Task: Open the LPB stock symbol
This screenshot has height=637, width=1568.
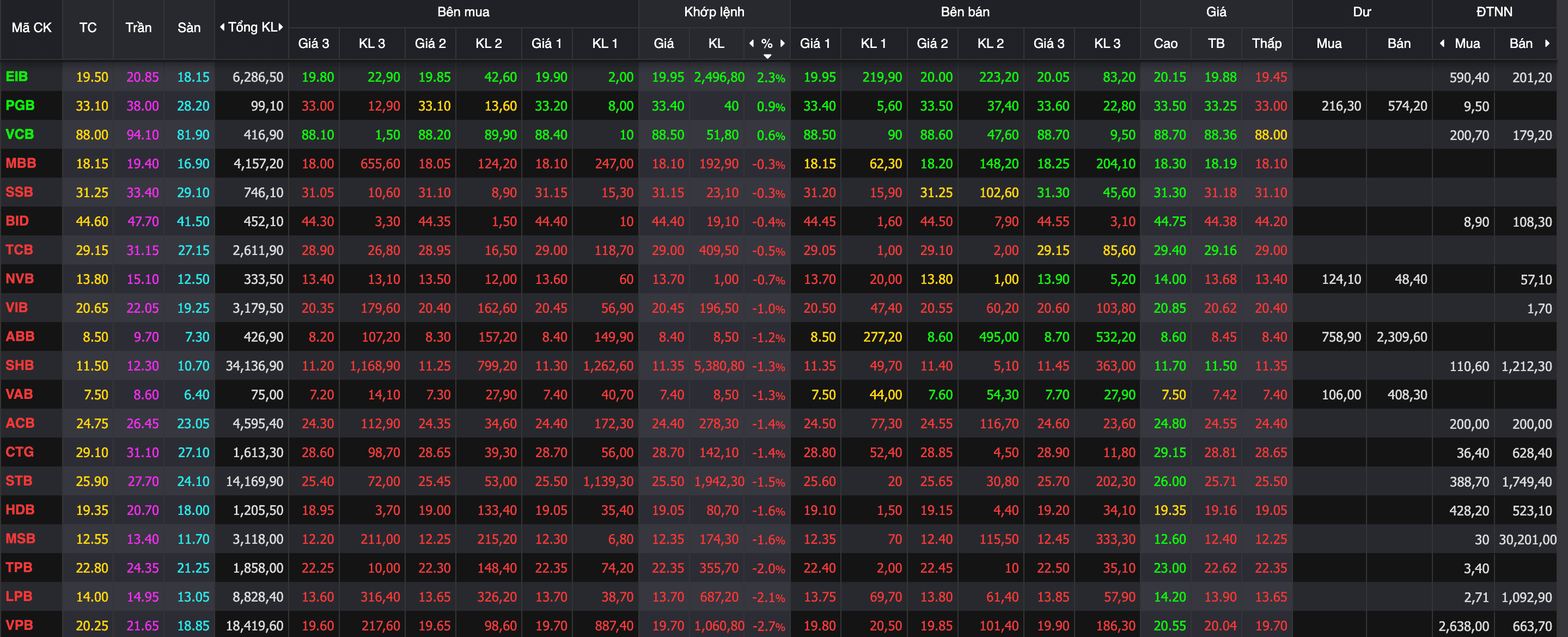Action: [x=19, y=596]
